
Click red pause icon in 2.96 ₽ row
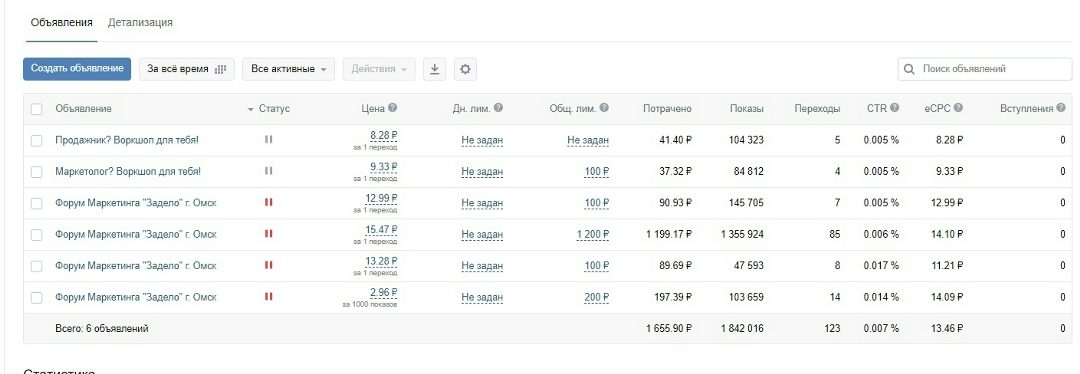269,297
